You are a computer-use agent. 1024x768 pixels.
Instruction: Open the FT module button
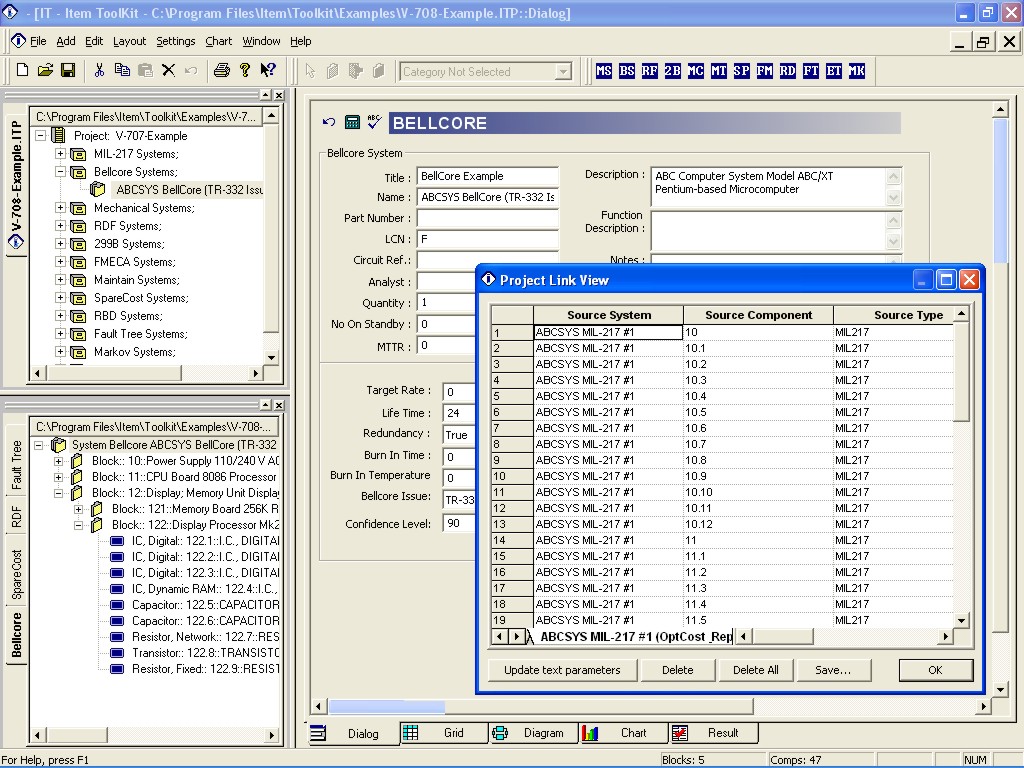tap(811, 71)
